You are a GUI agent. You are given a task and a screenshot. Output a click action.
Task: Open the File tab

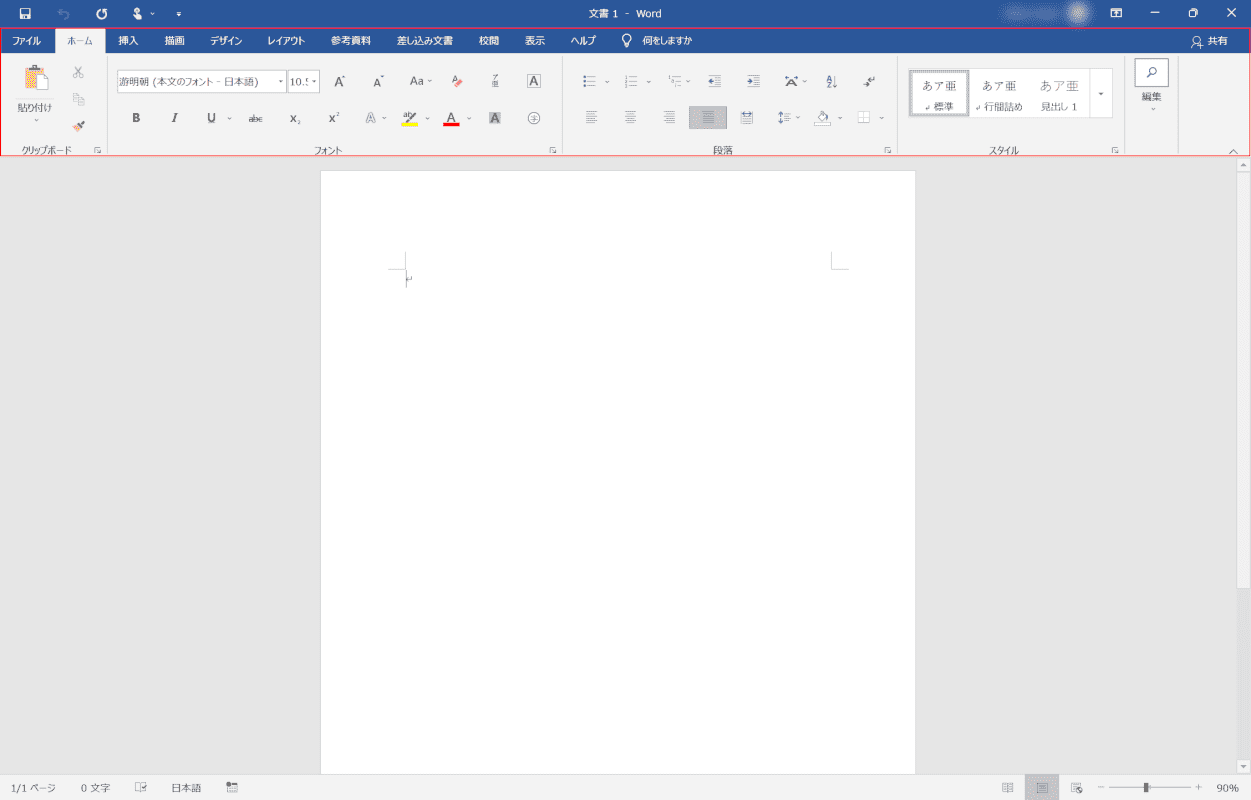[27, 41]
